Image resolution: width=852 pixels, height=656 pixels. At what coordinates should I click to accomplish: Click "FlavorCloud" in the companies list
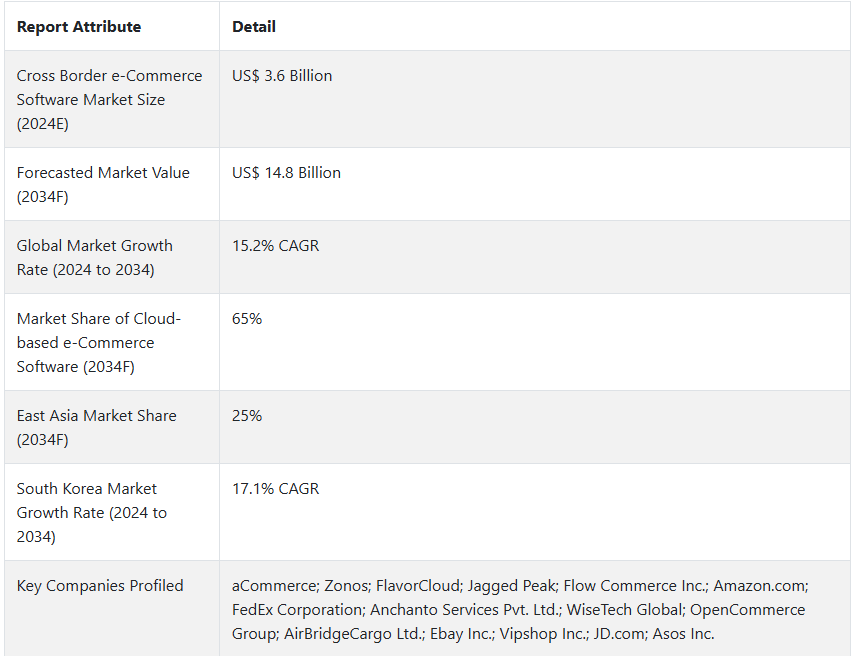point(419,586)
